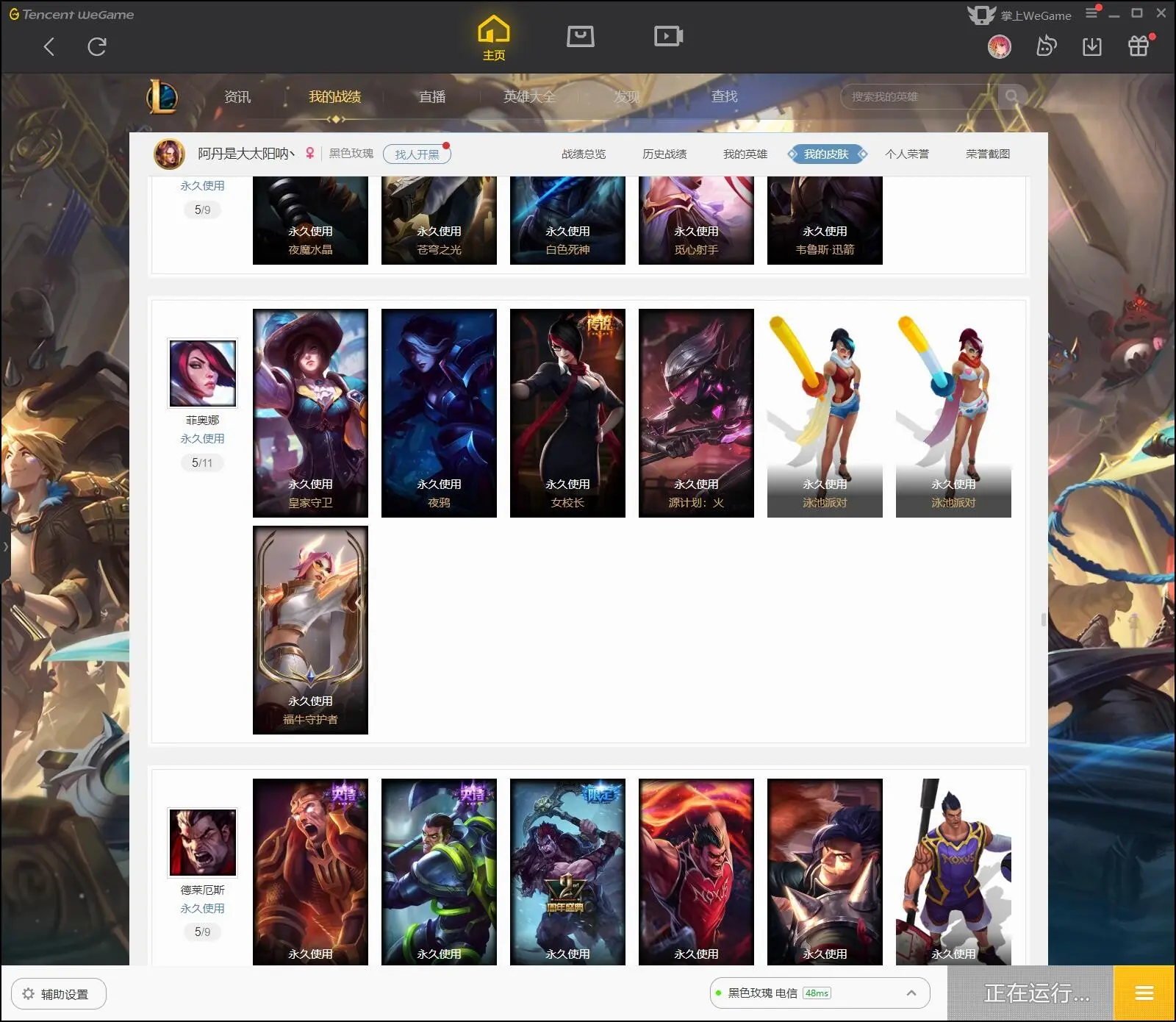Open the 发现 tab
The image size is (1176, 1022).
coord(627,96)
